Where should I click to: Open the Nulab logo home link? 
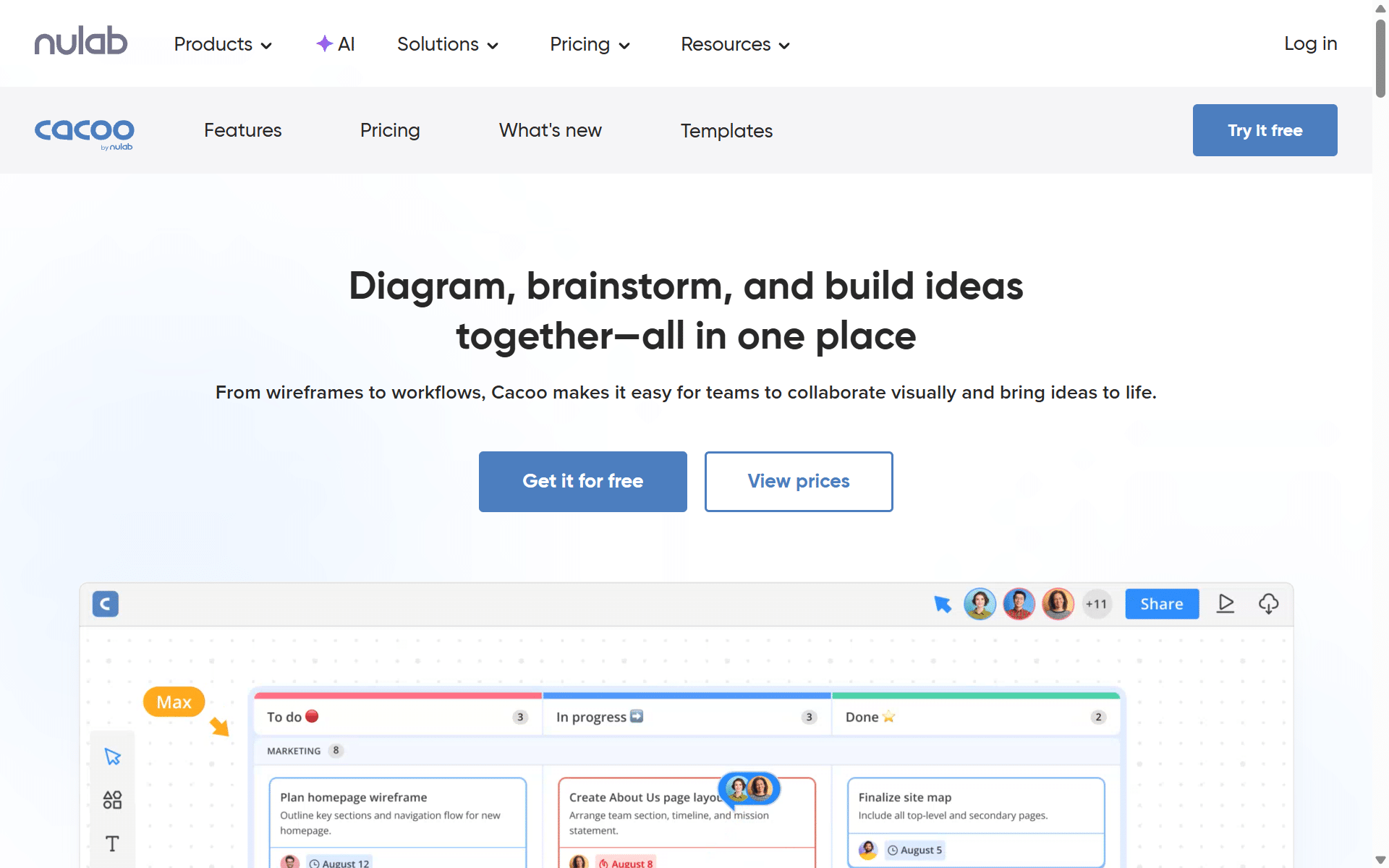[81, 42]
